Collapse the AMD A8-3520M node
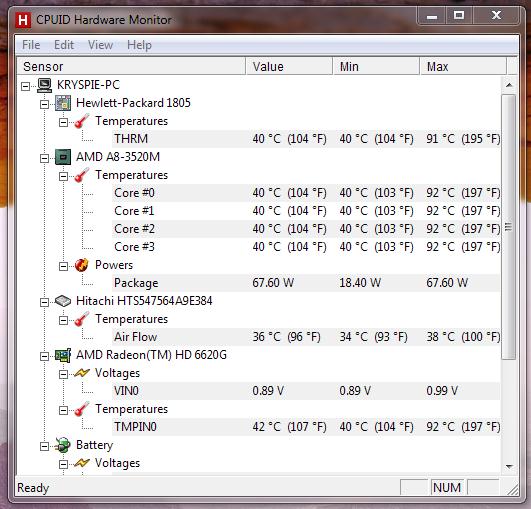Image resolution: width=531 pixels, height=509 pixels. tap(44, 158)
